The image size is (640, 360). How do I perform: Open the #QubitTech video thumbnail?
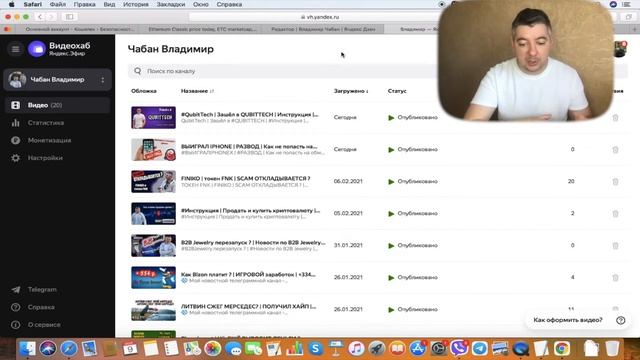[x=153, y=118]
